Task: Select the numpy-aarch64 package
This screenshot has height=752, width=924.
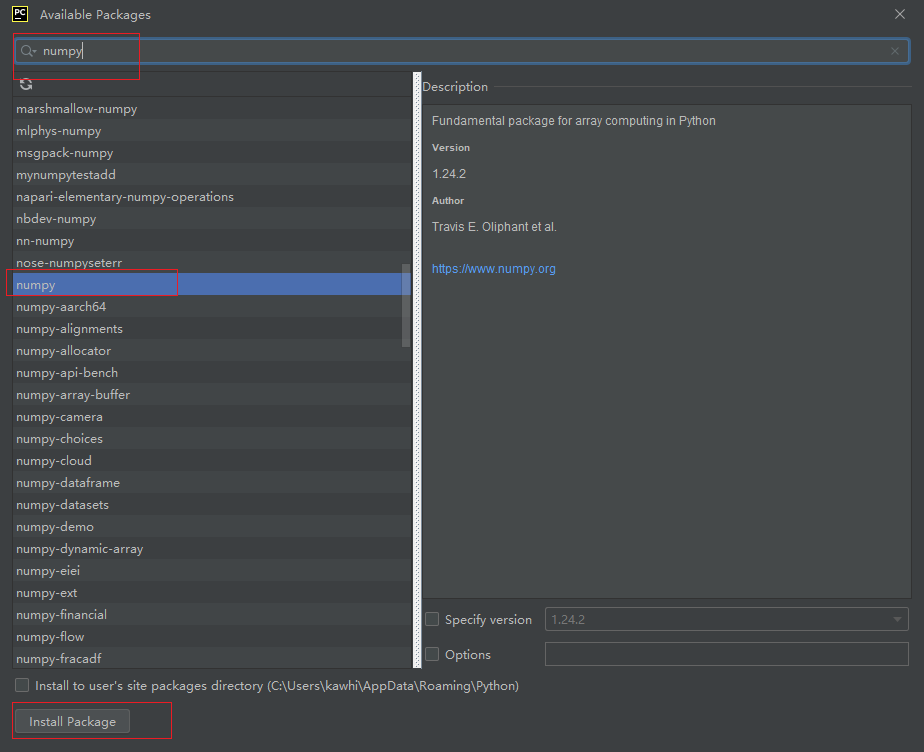Action: click(x=212, y=306)
